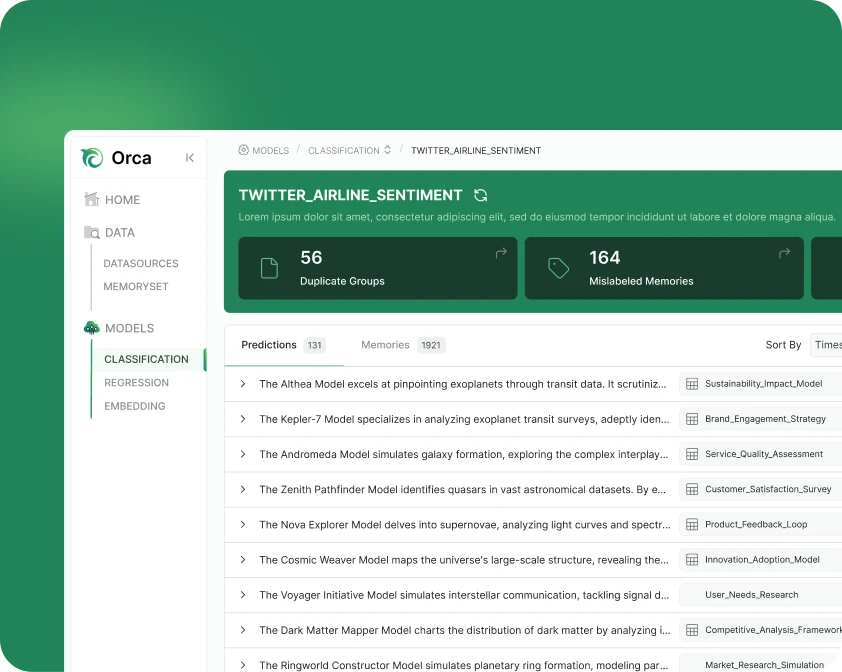Select Embedding in the sidebar
842x672 pixels.
tap(135, 406)
